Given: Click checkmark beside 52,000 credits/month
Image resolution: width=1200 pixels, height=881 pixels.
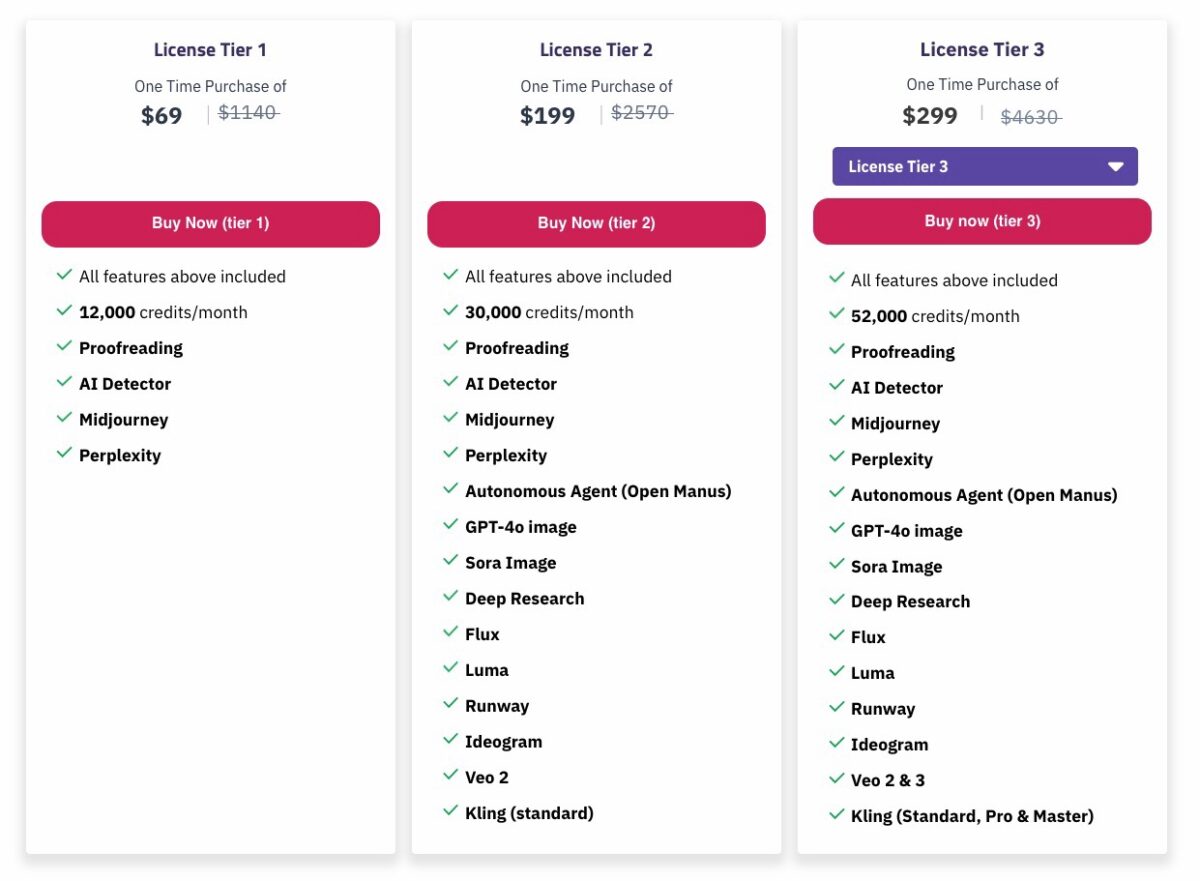Looking at the screenshot, I should pyautogui.click(x=836, y=314).
